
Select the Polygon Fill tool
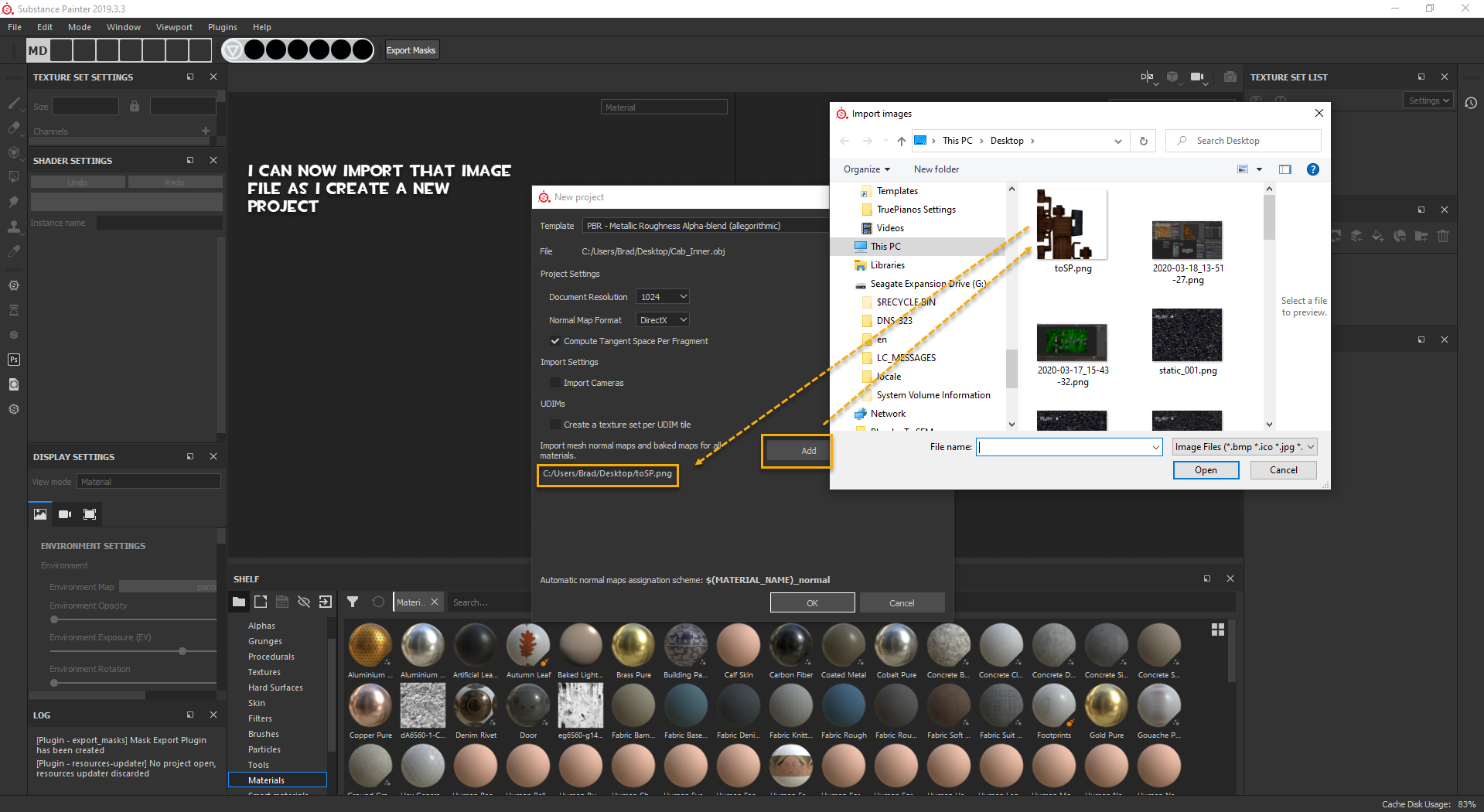13,177
